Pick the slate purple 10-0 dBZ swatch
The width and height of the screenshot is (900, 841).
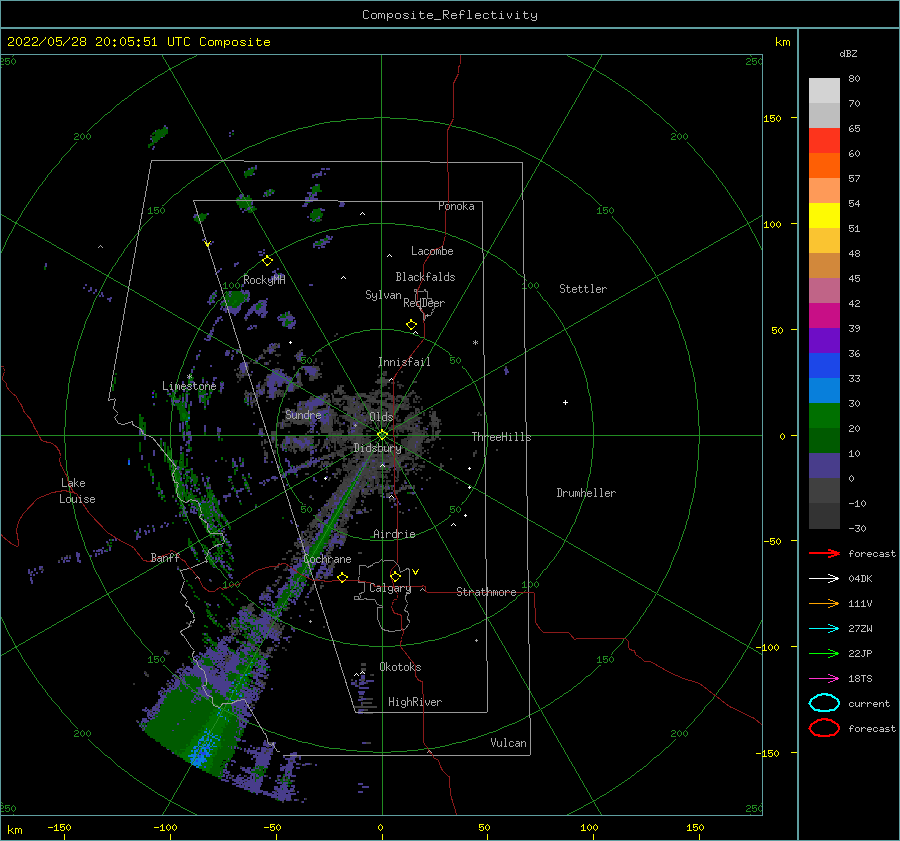(x=824, y=465)
